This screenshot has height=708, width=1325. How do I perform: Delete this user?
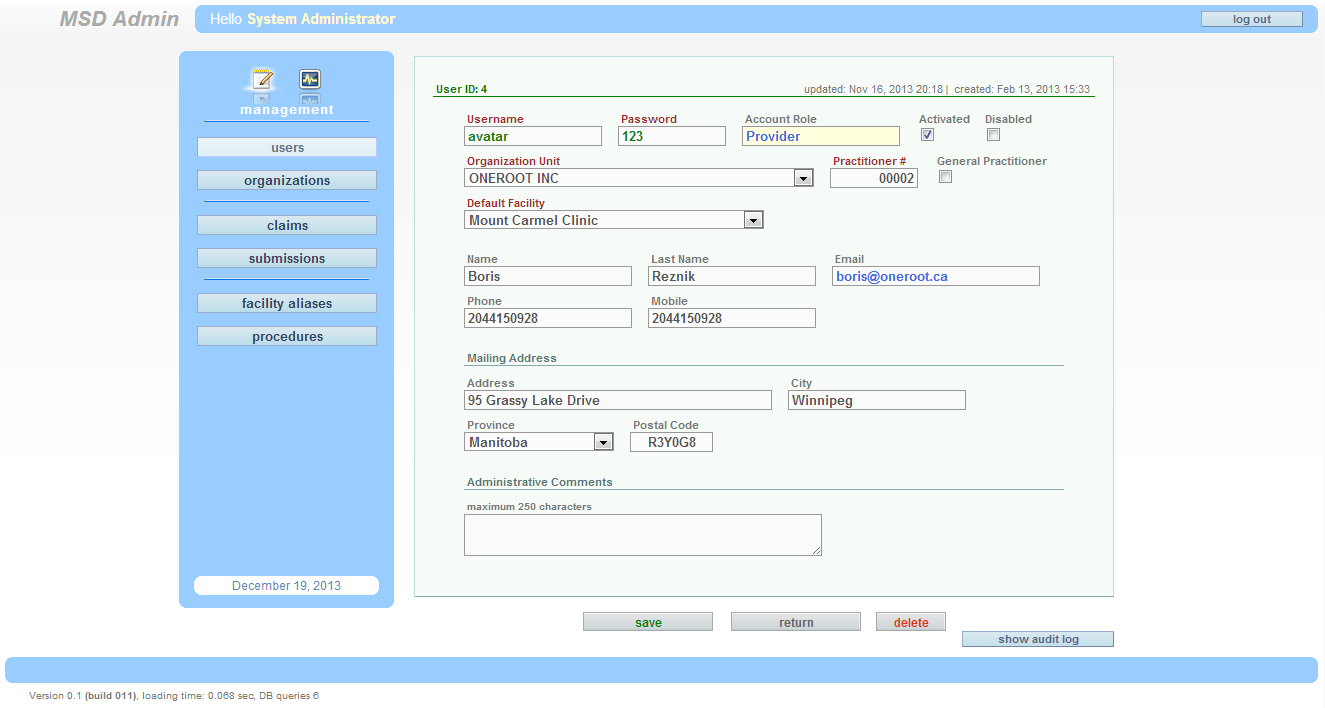click(x=911, y=622)
